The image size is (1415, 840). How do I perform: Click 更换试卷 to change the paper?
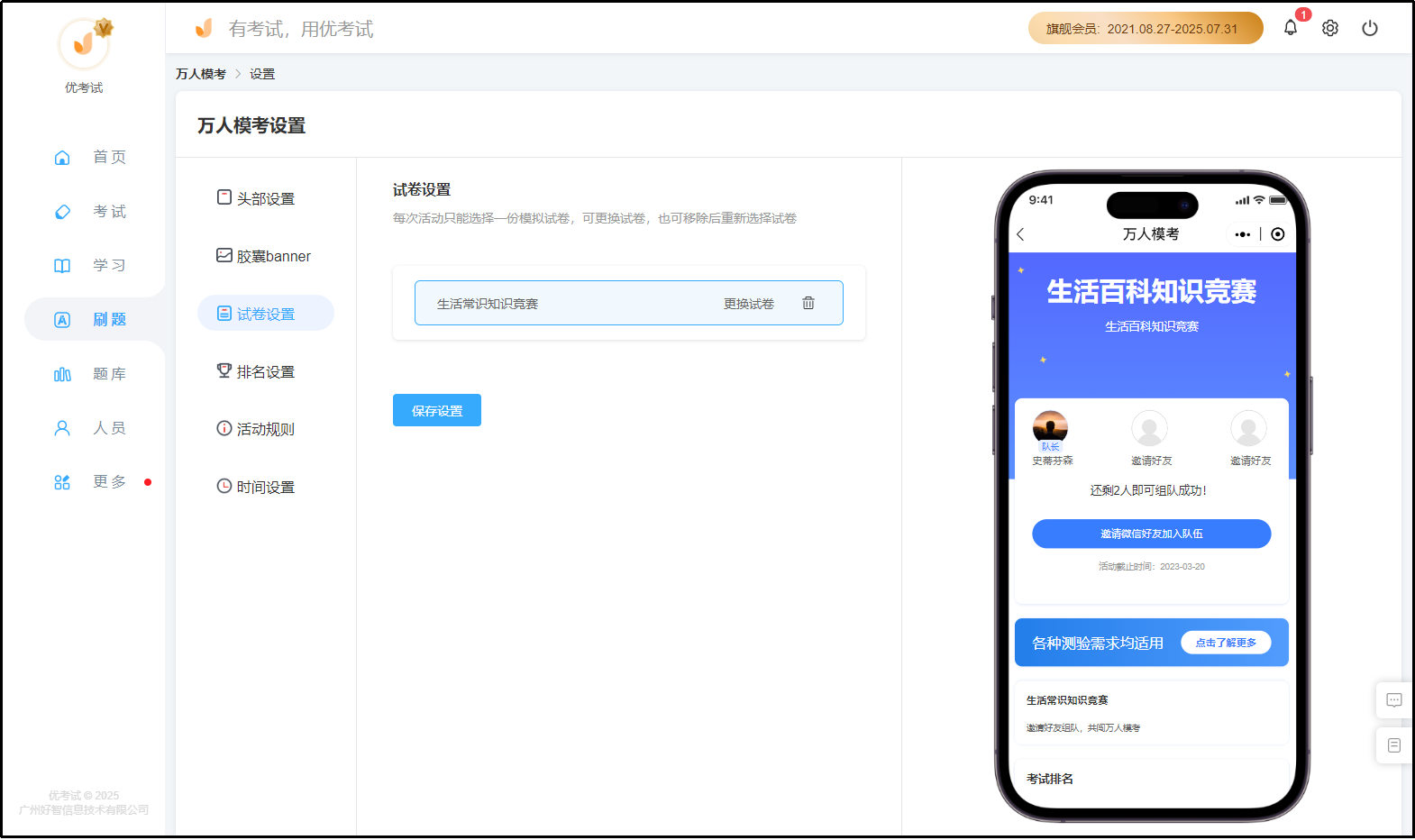point(749,304)
